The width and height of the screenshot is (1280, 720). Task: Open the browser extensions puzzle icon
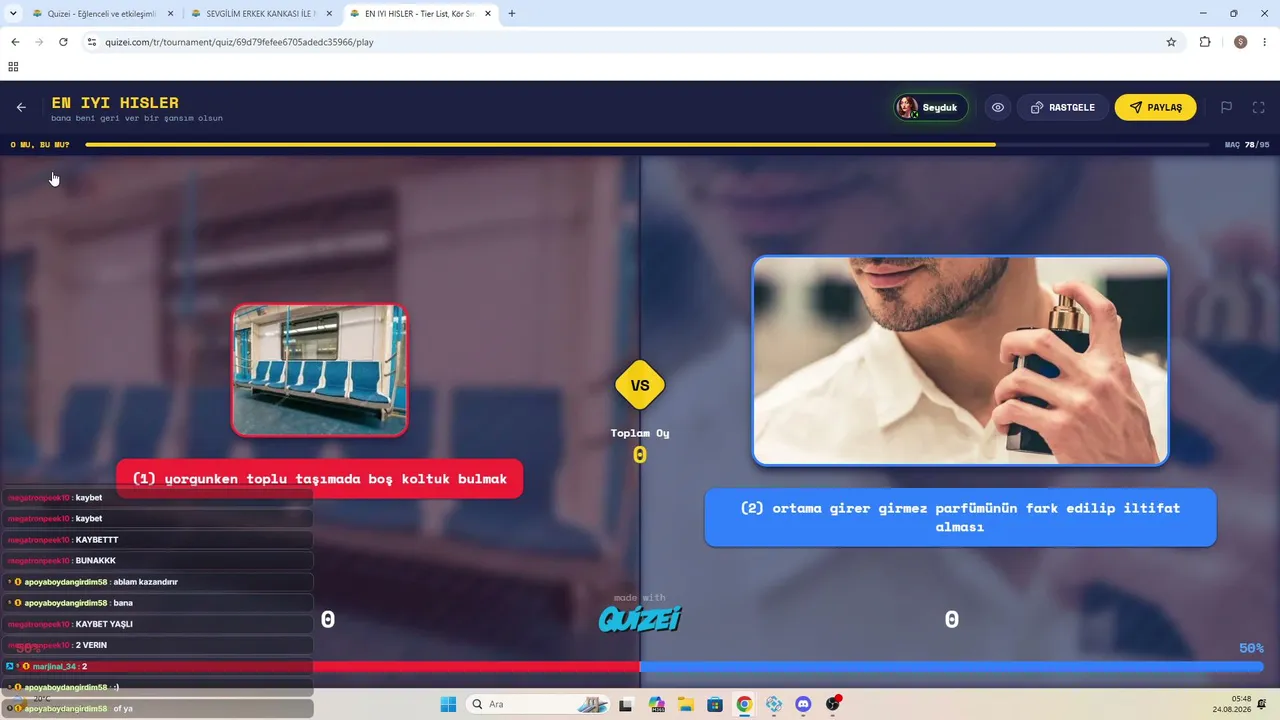click(1205, 42)
